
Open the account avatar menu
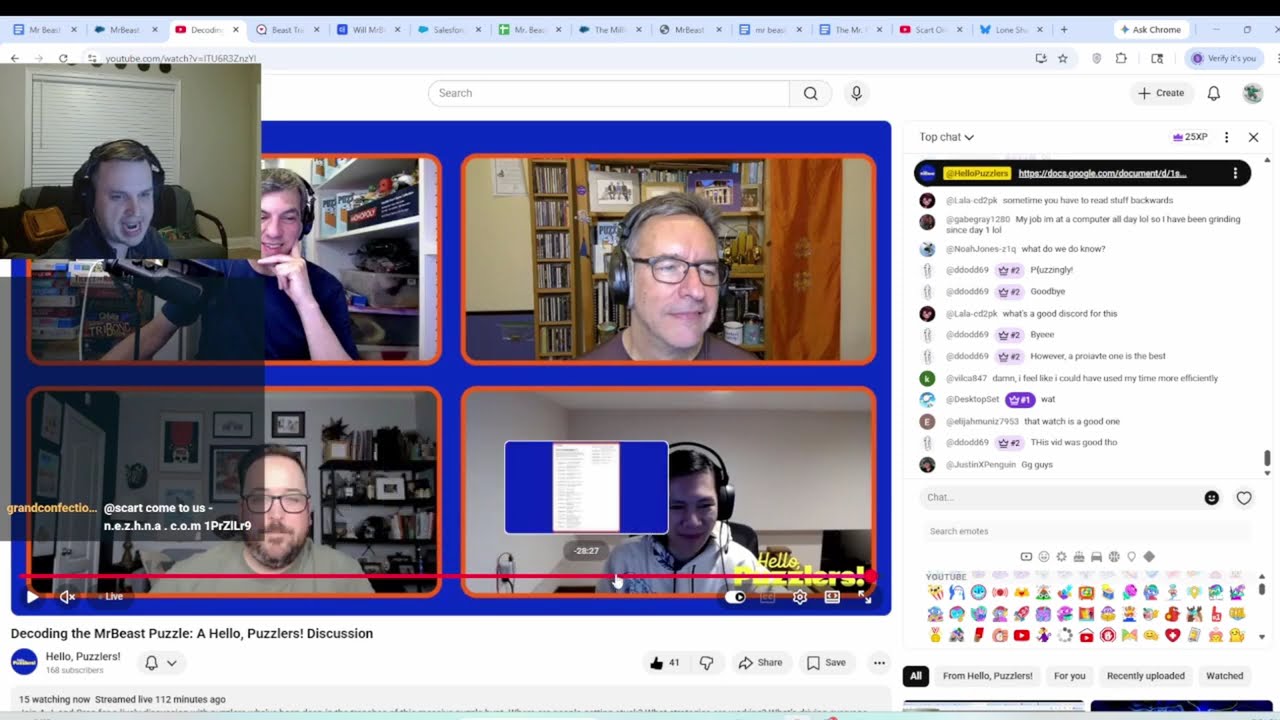[x=1252, y=93]
